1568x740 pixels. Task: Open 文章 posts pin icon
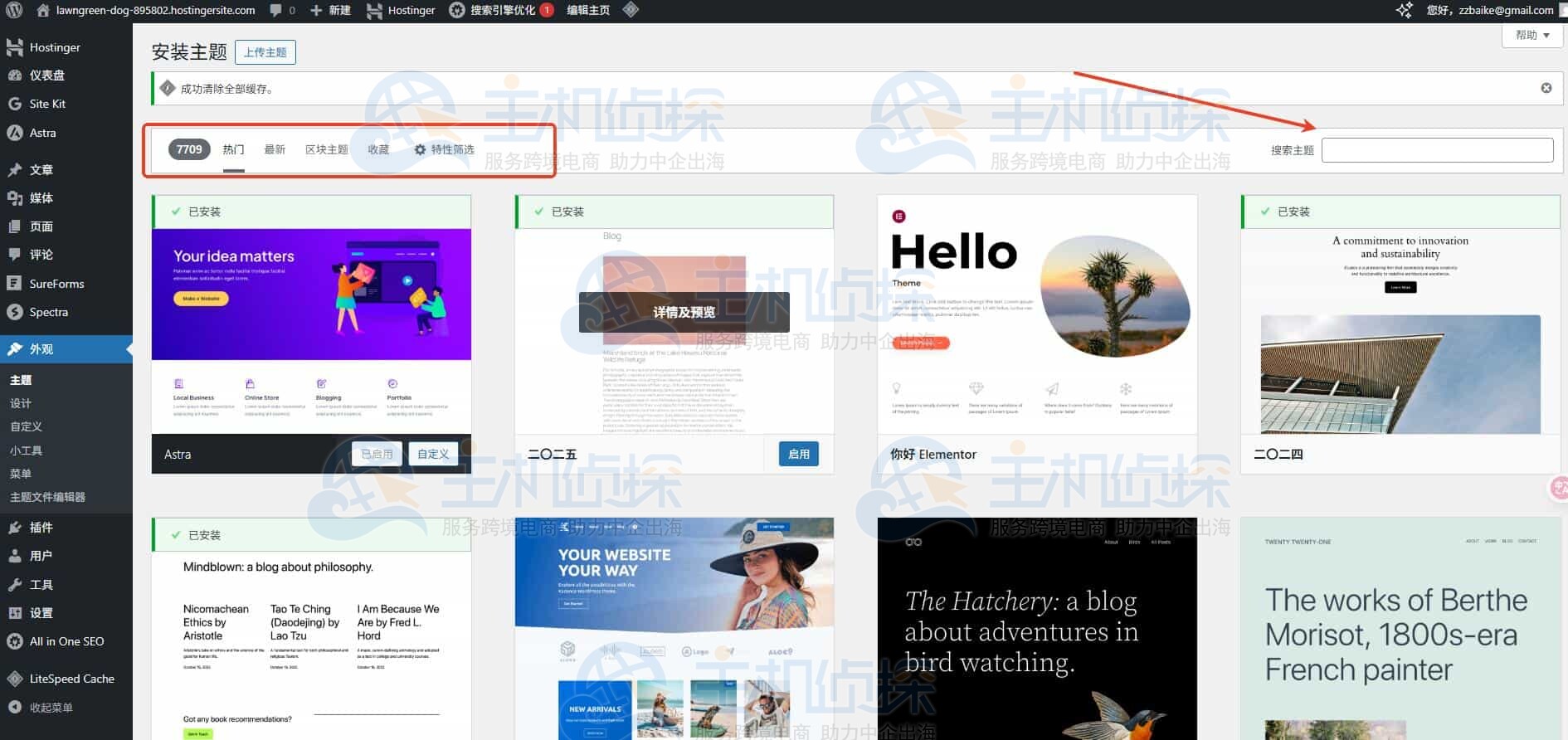[15, 169]
